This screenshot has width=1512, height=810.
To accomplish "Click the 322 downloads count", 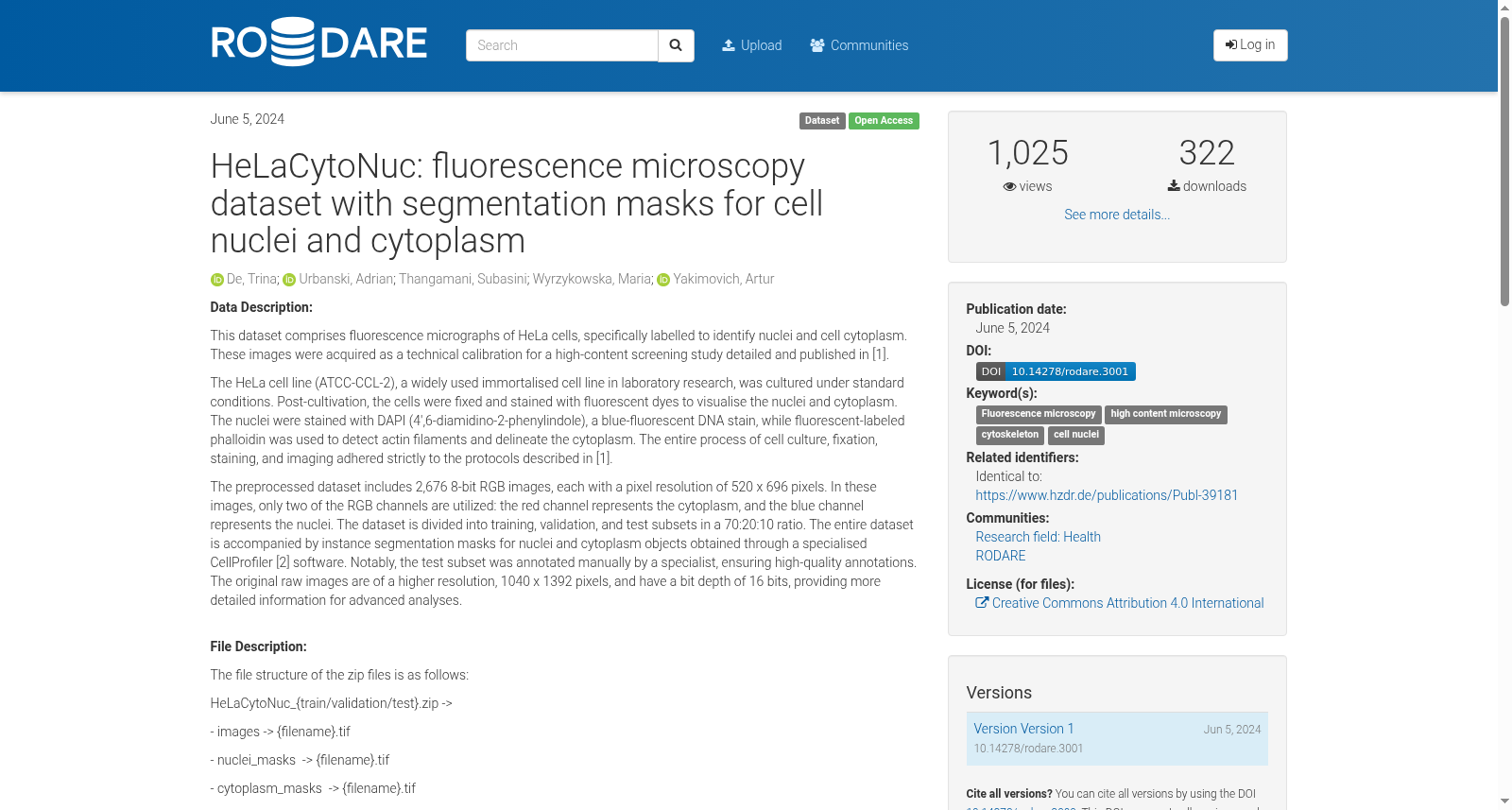I will click(x=1207, y=153).
